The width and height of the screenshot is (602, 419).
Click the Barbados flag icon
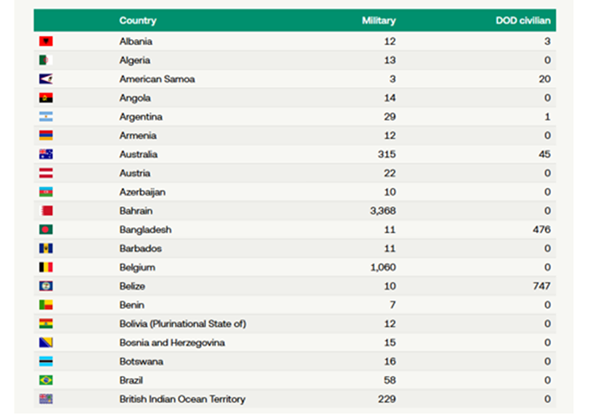click(x=45, y=249)
